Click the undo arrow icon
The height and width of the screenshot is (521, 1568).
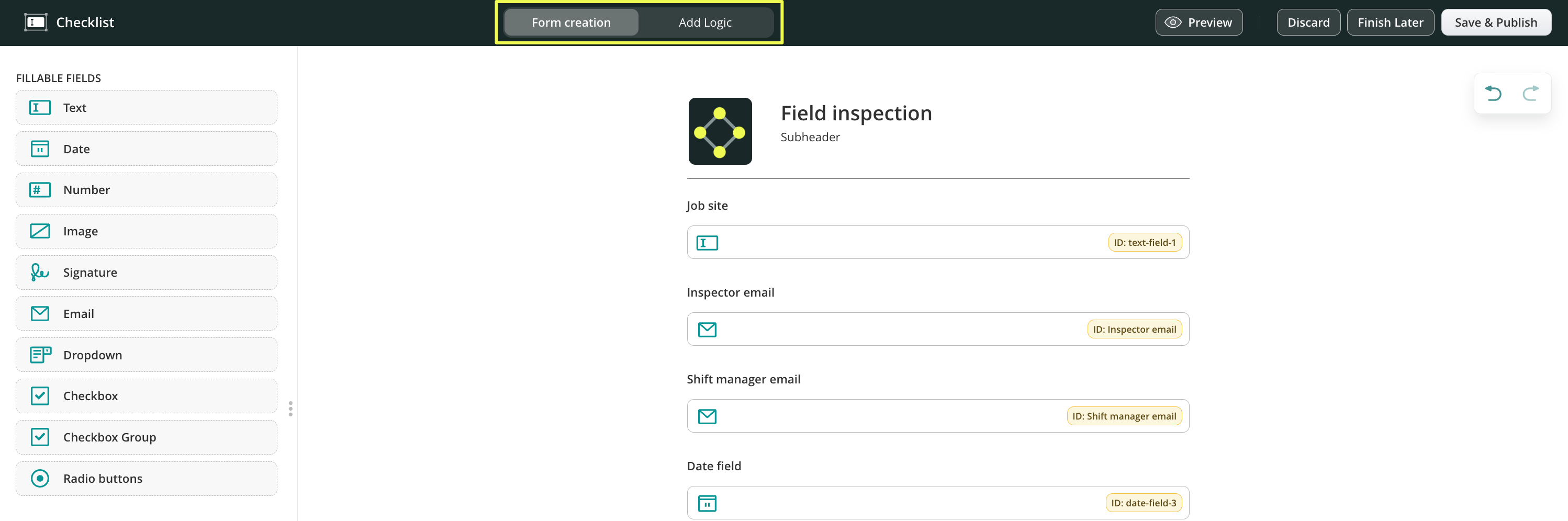click(x=1493, y=93)
